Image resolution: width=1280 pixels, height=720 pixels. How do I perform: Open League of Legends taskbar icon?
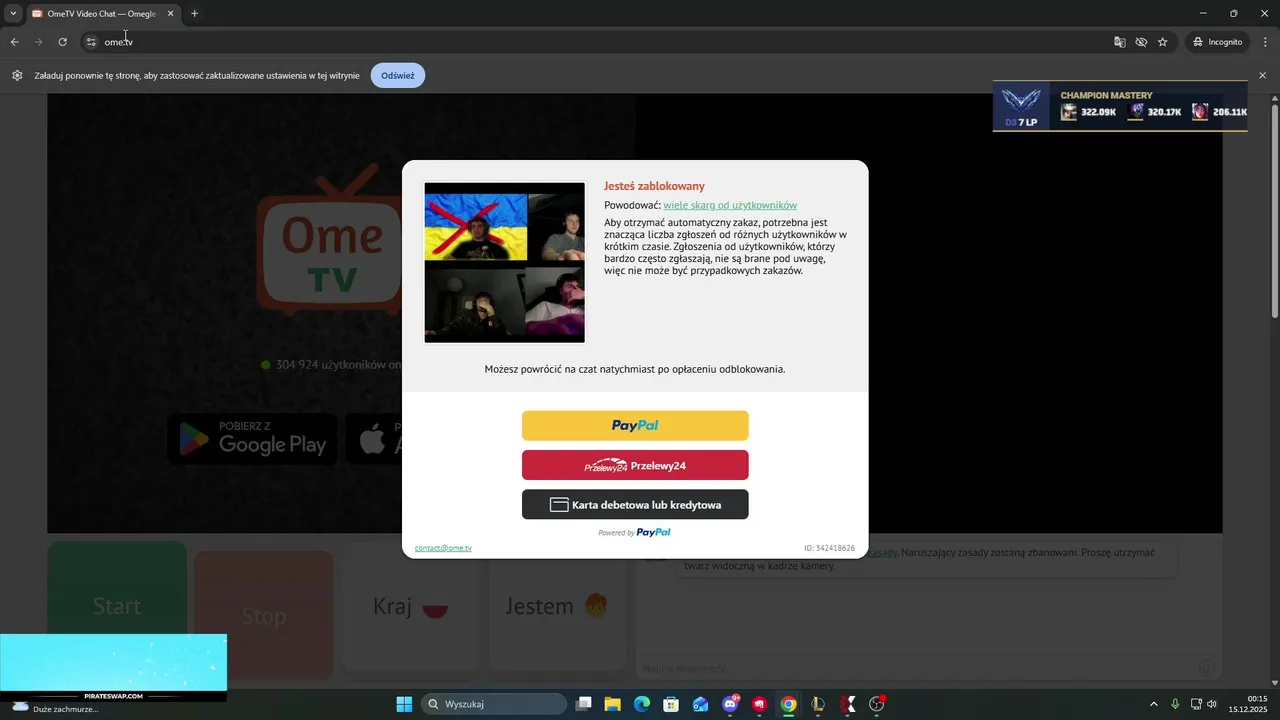pos(818,704)
